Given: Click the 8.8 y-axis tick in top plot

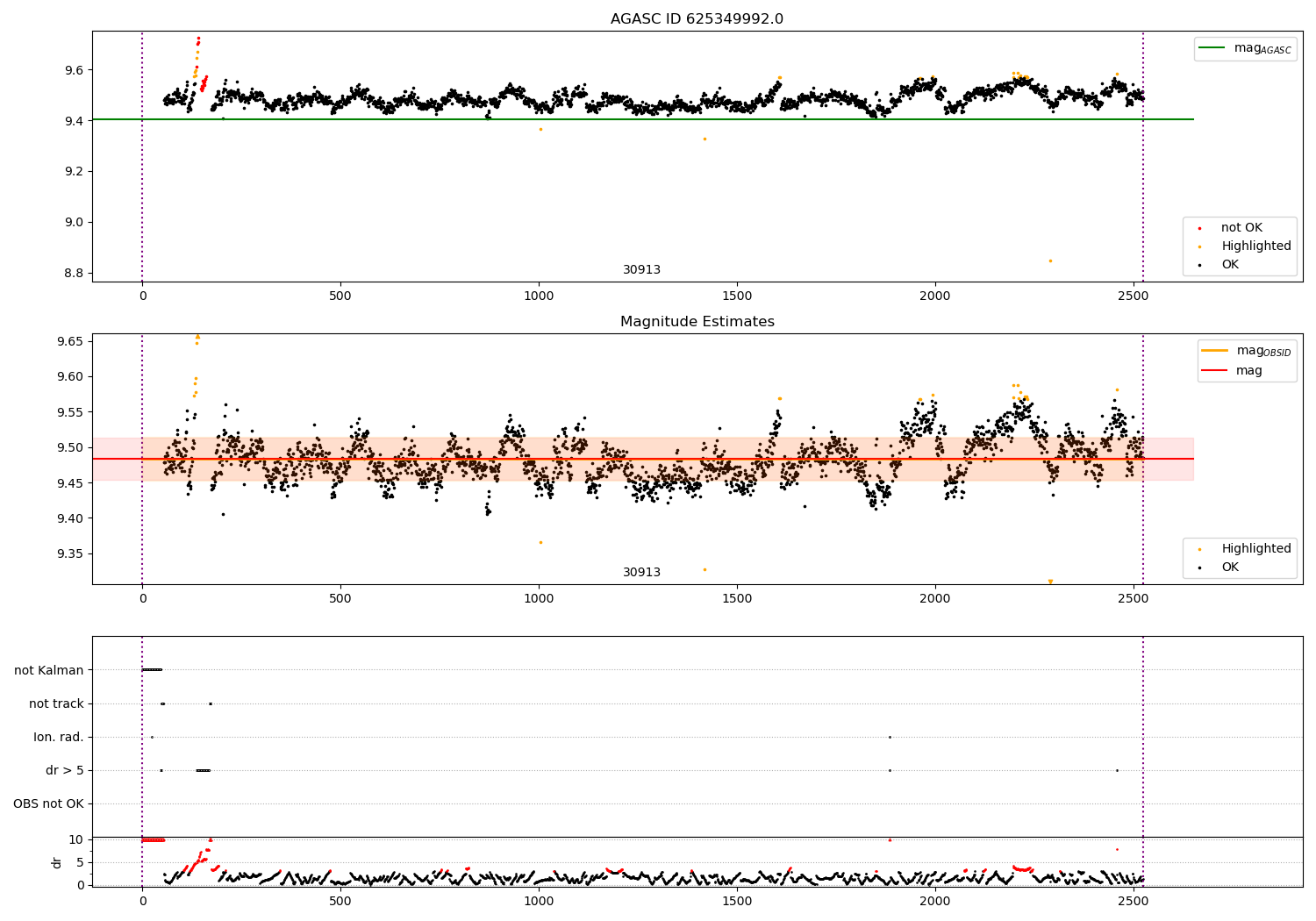Looking at the screenshot, I should pyautogui.click(x=73, y=274).
